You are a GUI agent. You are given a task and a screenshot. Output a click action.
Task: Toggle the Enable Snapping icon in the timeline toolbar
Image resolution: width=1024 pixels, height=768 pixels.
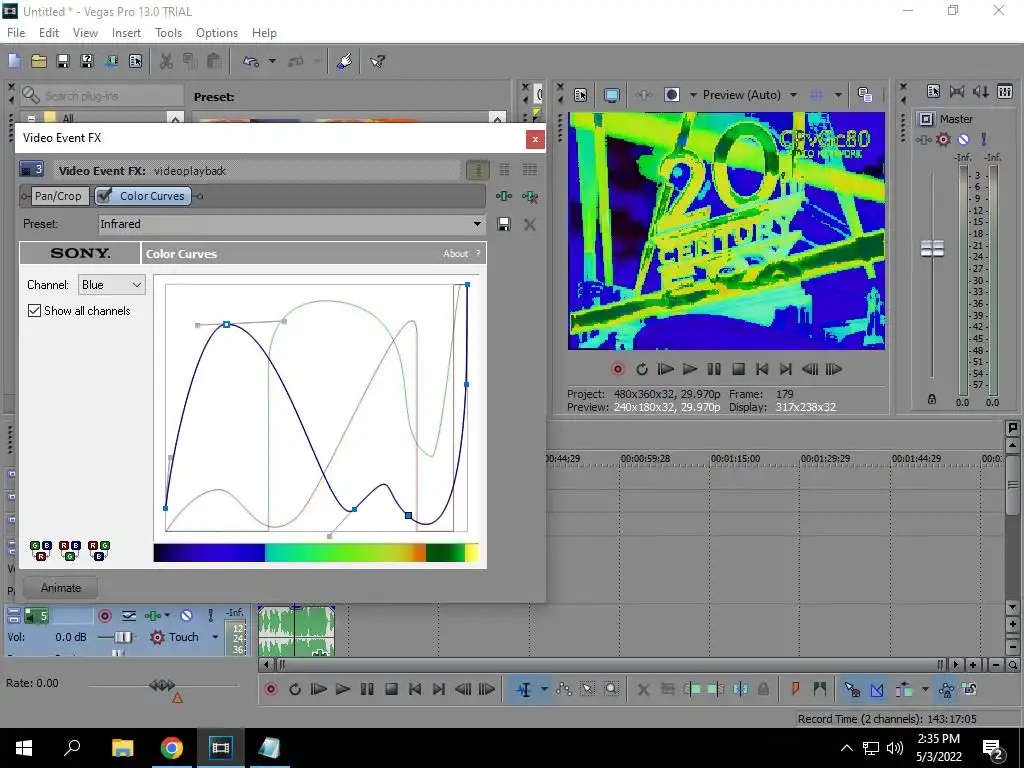tap(852, 689)
